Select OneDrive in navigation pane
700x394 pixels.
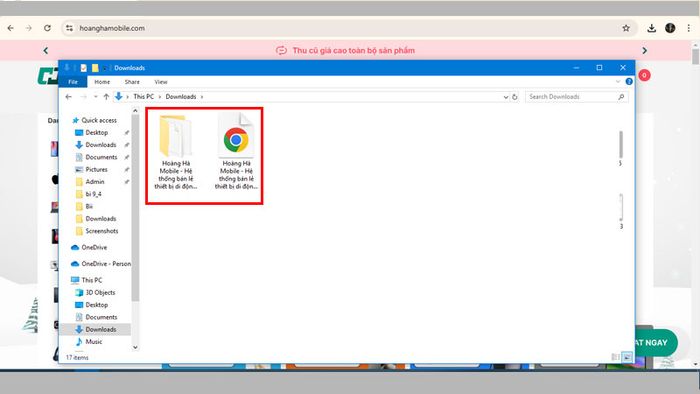click(89, 248)
